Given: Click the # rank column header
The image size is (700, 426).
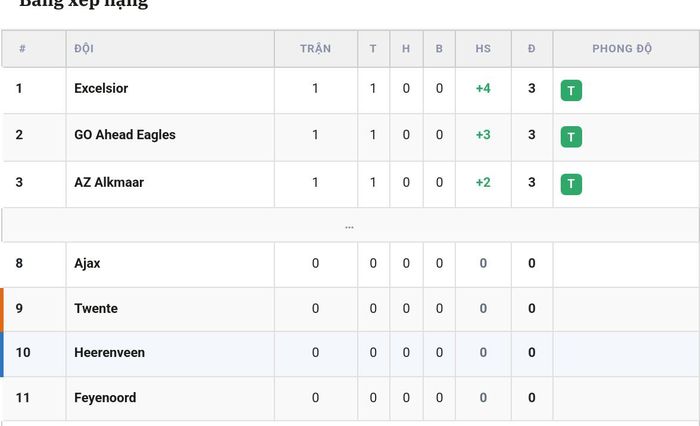Looking at the screenshot, I should [22, 48].
